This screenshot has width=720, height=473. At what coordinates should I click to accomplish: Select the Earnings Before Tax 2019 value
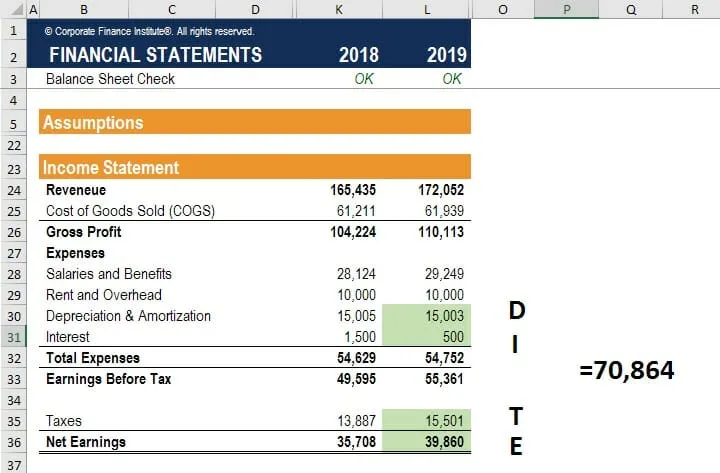(x=444, y=379)
